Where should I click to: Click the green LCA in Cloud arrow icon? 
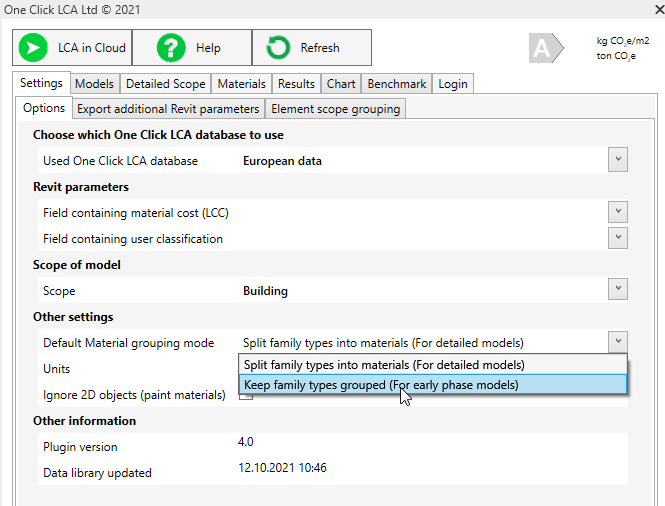(x=33, y=48)
